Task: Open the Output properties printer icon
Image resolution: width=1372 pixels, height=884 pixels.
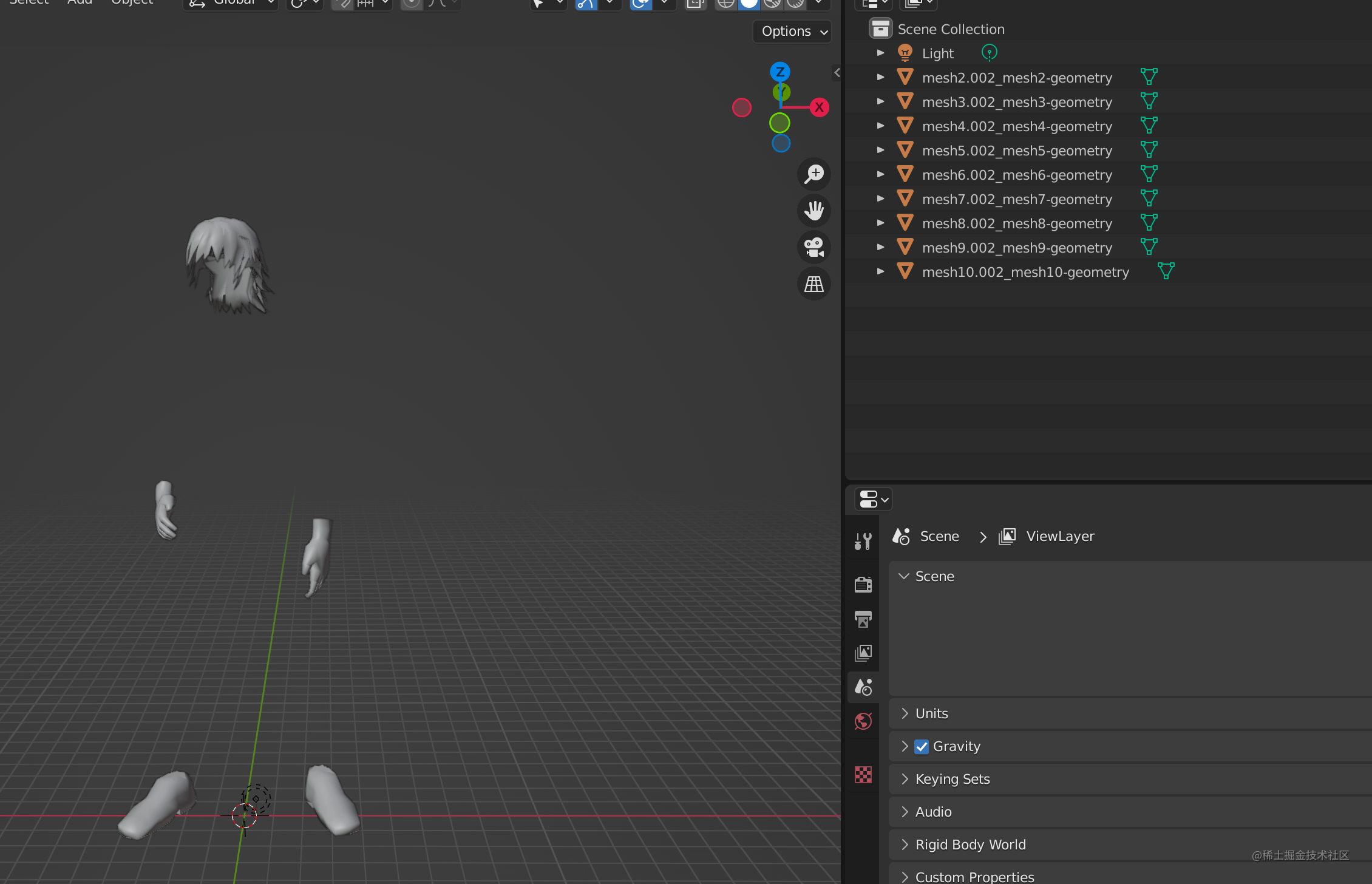Action: point(863,619)
